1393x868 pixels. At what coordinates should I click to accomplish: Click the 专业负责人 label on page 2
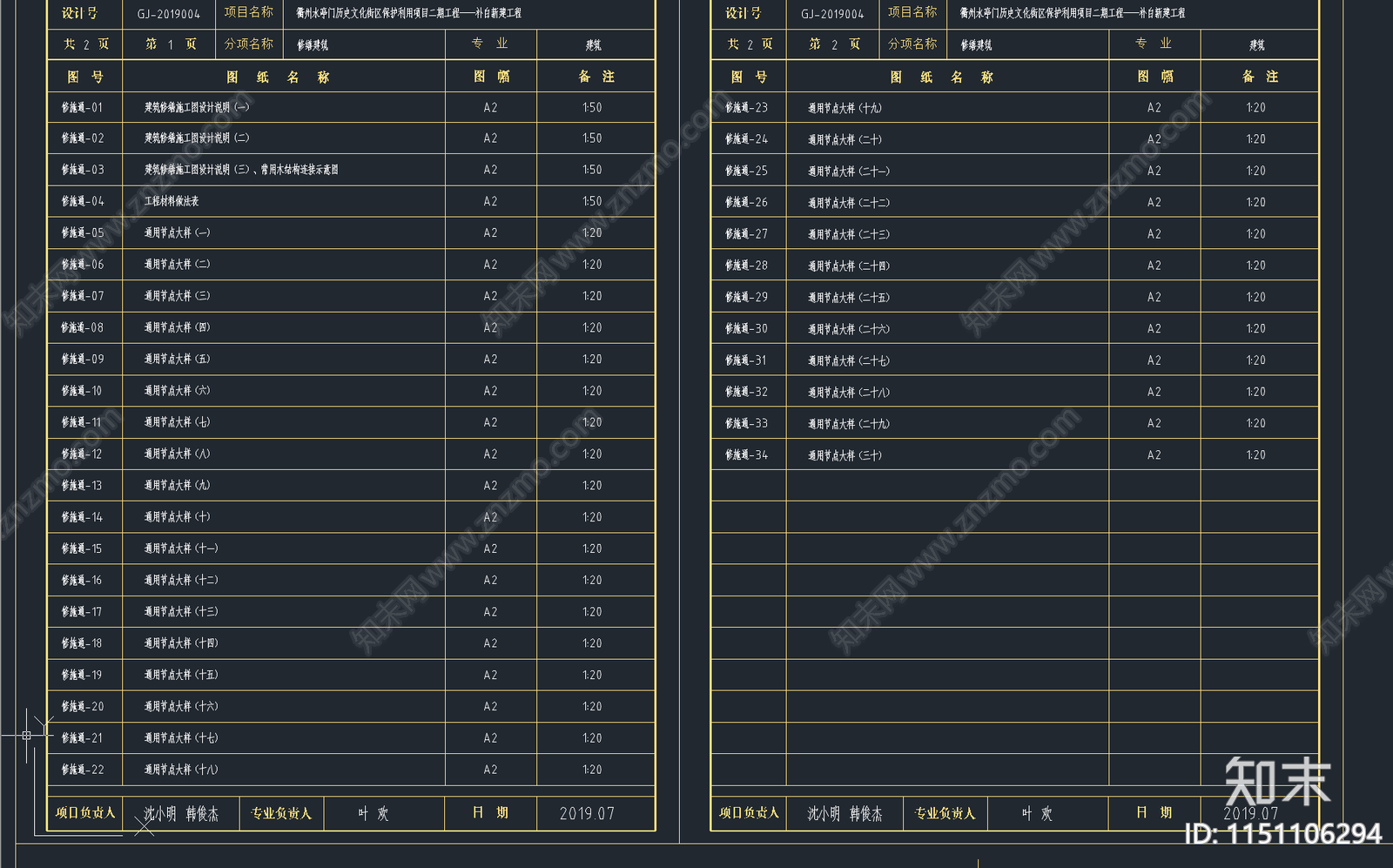[945, 813]
